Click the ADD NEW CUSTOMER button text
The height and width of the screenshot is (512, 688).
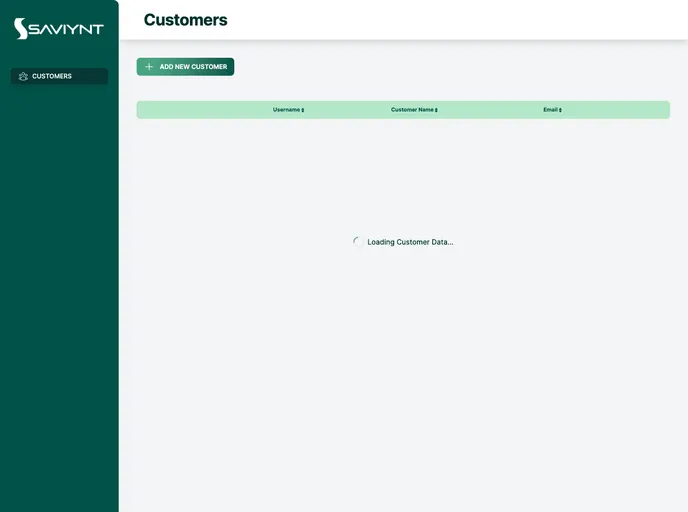click(193, 67)
